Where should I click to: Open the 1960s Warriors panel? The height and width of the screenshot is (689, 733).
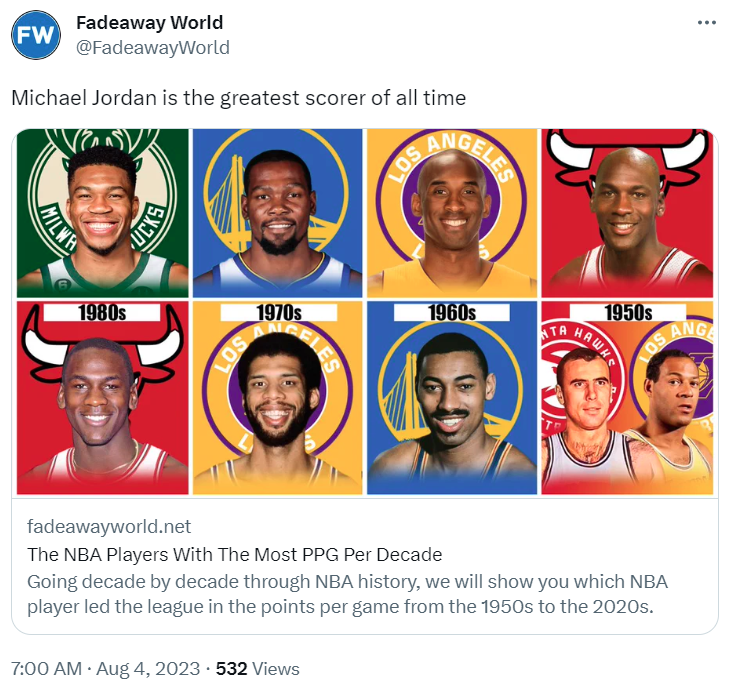click(x=453, y=398)
